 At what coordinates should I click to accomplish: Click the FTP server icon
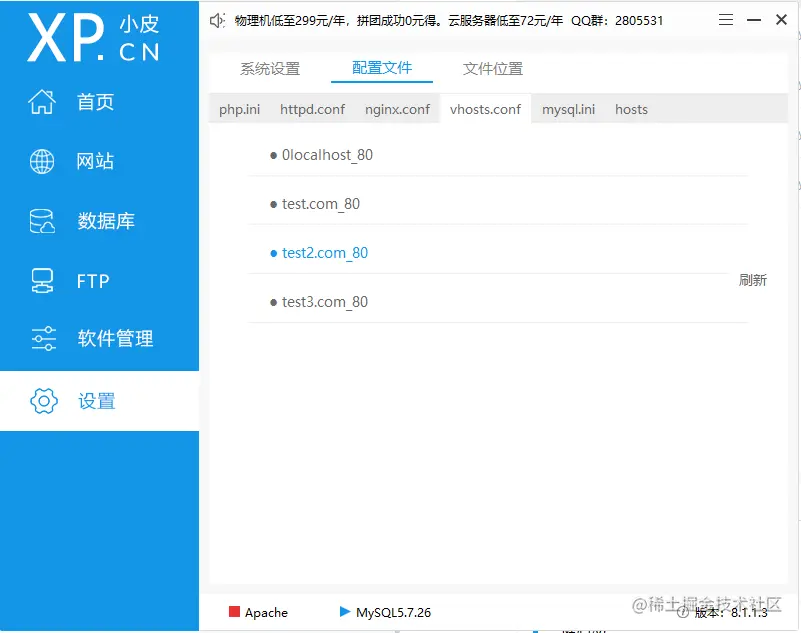pyautogui.click(x=42, y=281)
